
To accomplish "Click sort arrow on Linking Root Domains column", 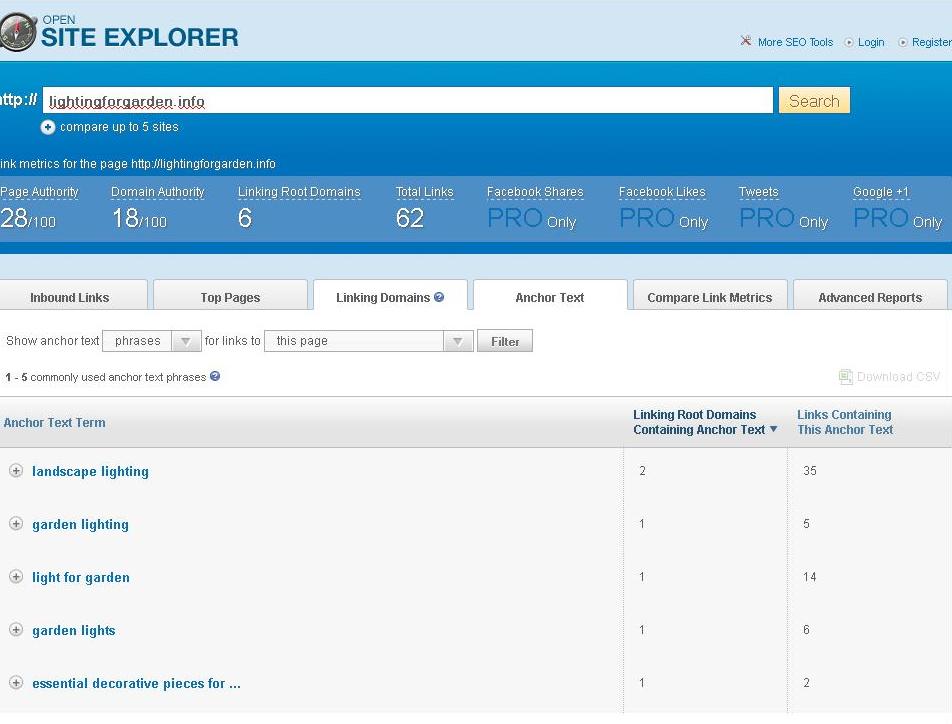I will [x=773, y=430].
